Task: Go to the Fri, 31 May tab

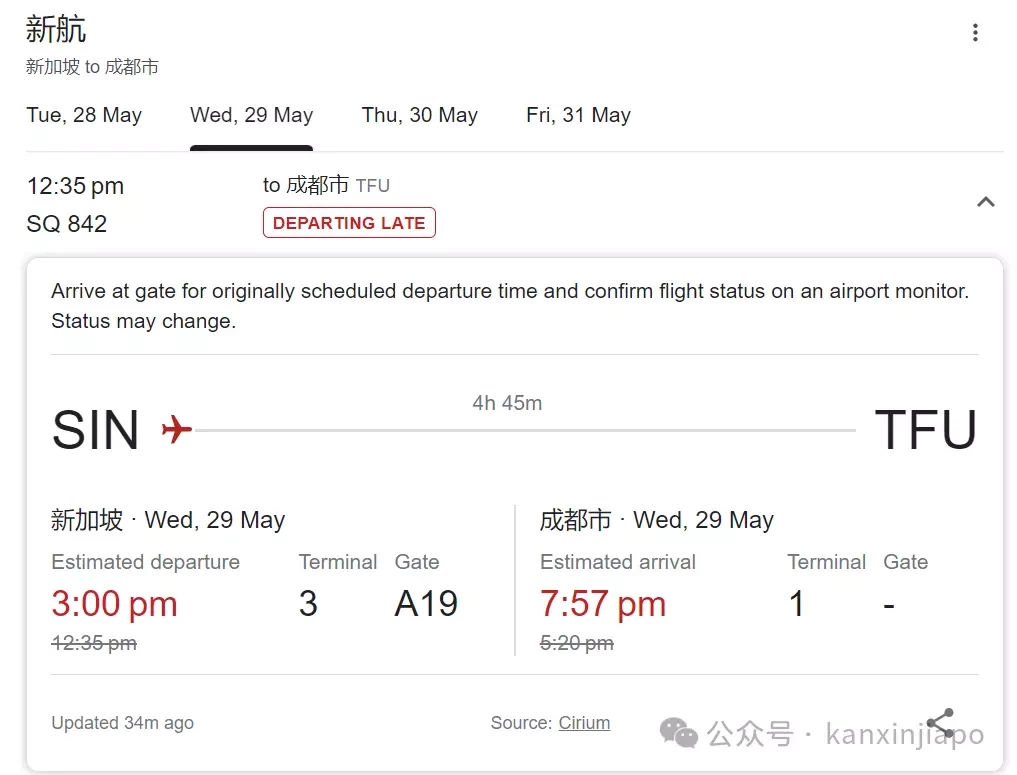Action: (x=579, y=115)
